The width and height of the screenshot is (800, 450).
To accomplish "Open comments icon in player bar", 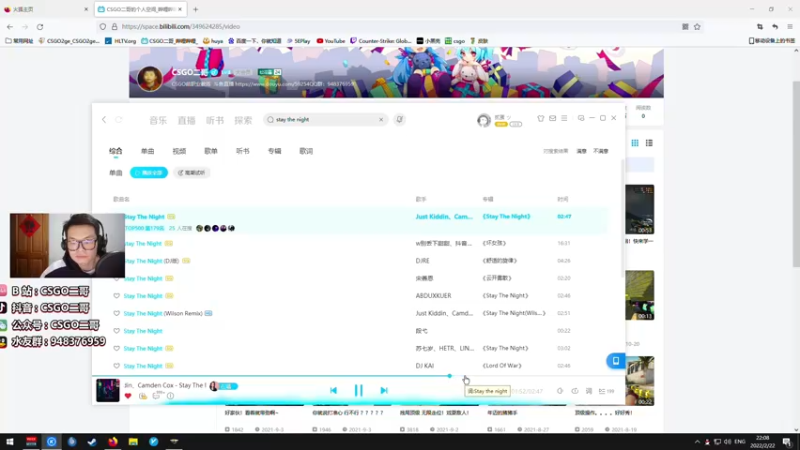I will pos(157,396).
